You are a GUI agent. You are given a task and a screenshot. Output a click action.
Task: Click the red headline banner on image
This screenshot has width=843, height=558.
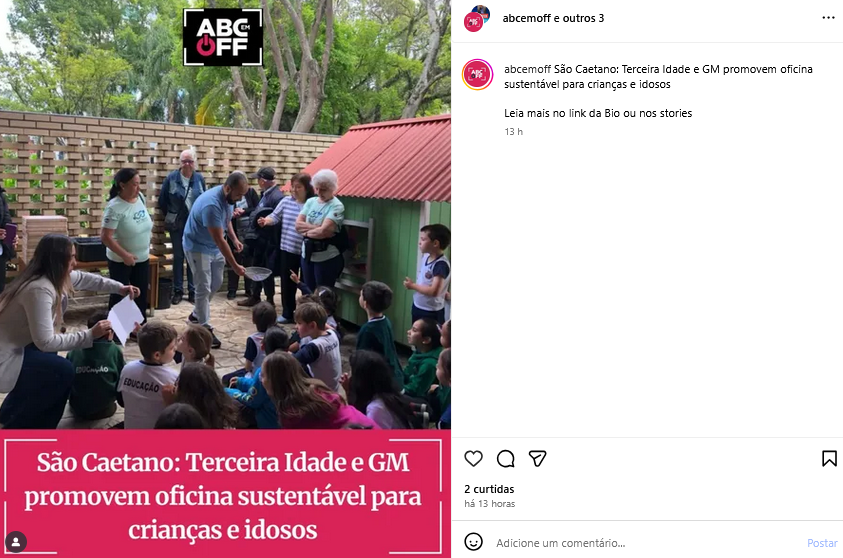point(225,493)
